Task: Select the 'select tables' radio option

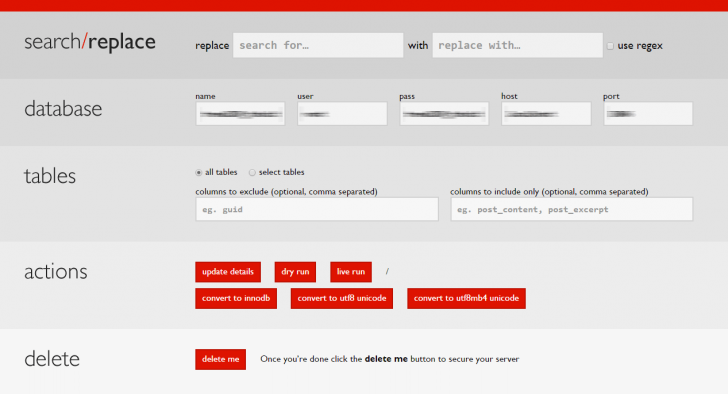Action: (x=252, y=173)
